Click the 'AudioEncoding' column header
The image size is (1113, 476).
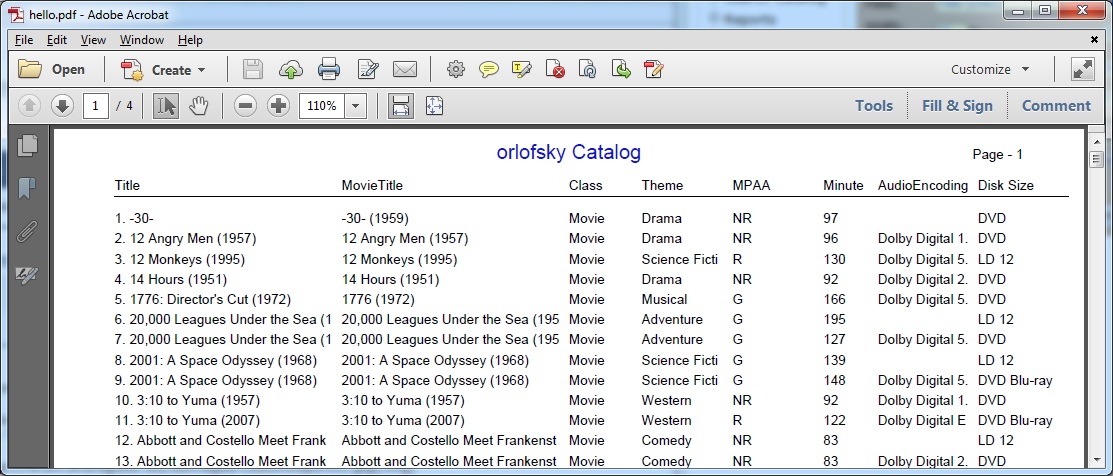[x=923, y=185]
